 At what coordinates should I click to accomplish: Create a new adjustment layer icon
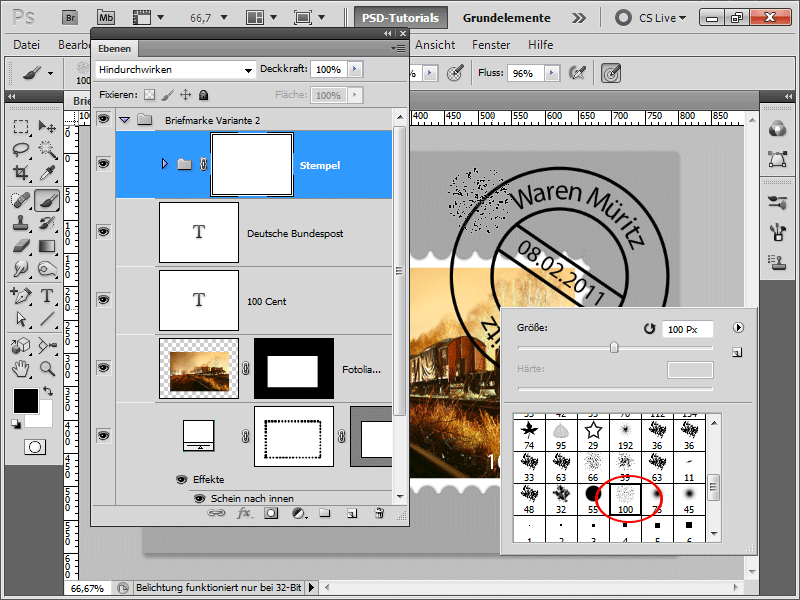click(299, 513)
